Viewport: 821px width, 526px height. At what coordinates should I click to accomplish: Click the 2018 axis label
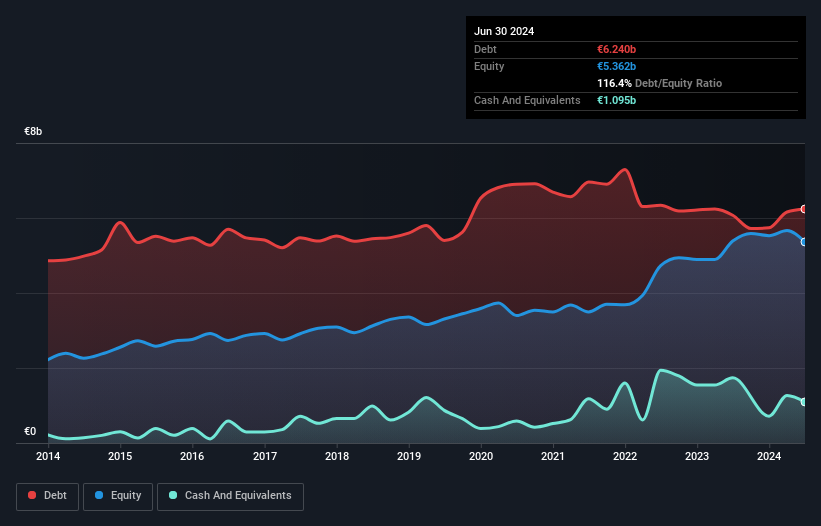(x=337, y=456)
